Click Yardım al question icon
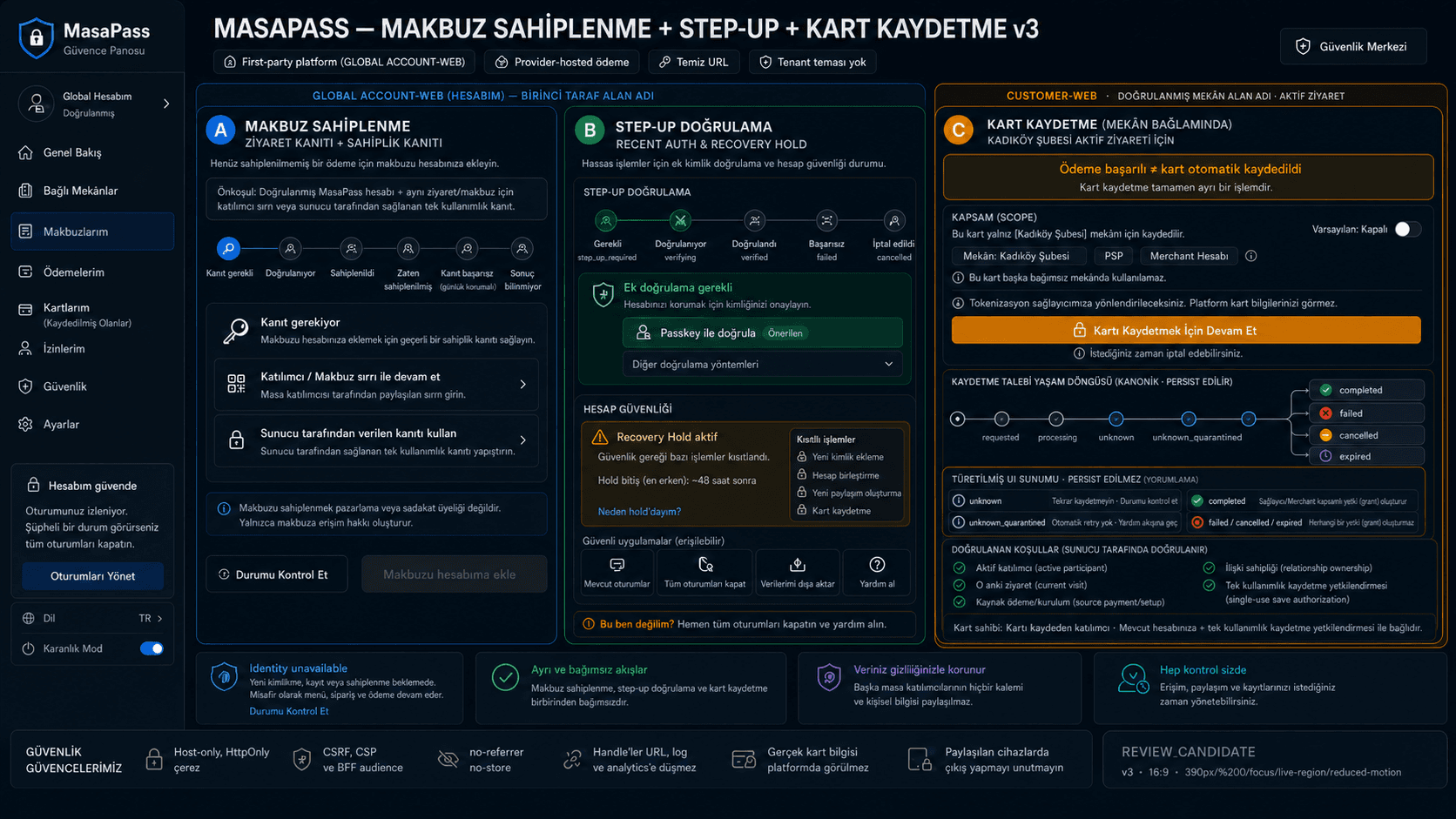The height and width of the screenshot is (819, 1456). pyautogui.click(x=877, y=565)
